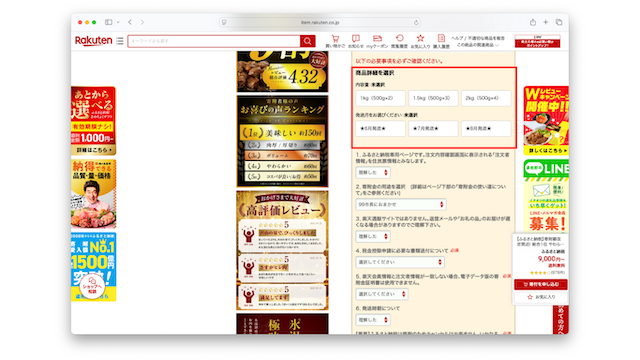Click the privacy shield icon in address bar
The image size is (640, 360).
click(224, 22)
